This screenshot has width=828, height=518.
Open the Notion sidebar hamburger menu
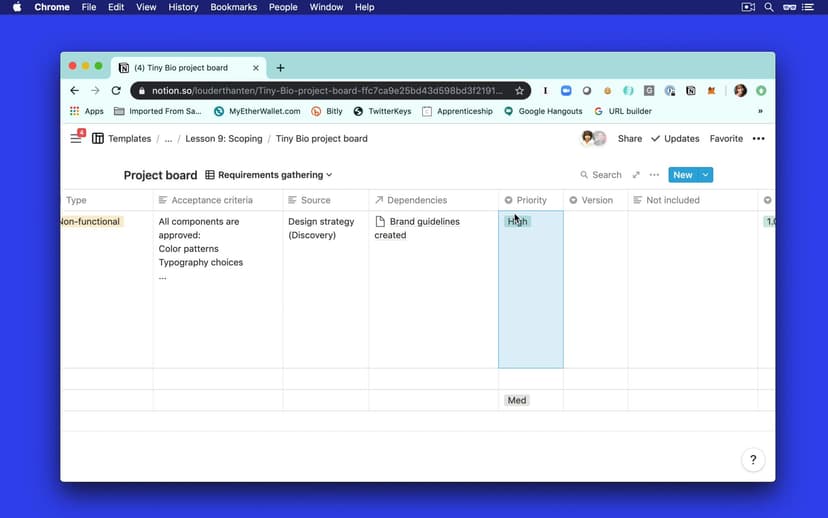coord(76,138)
